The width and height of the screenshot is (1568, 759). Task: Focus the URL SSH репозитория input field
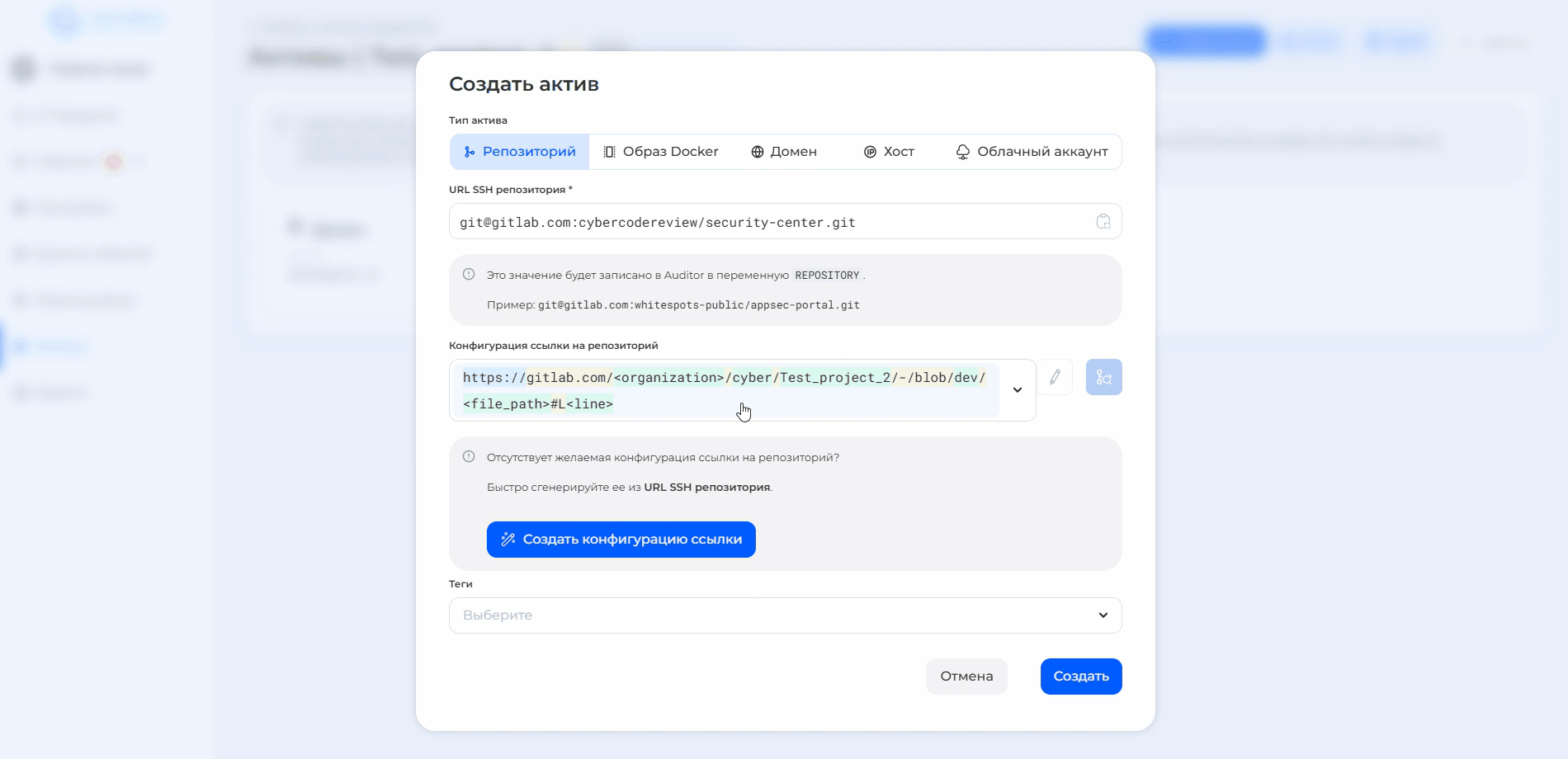pyautogui.click(x=767, y=222)
